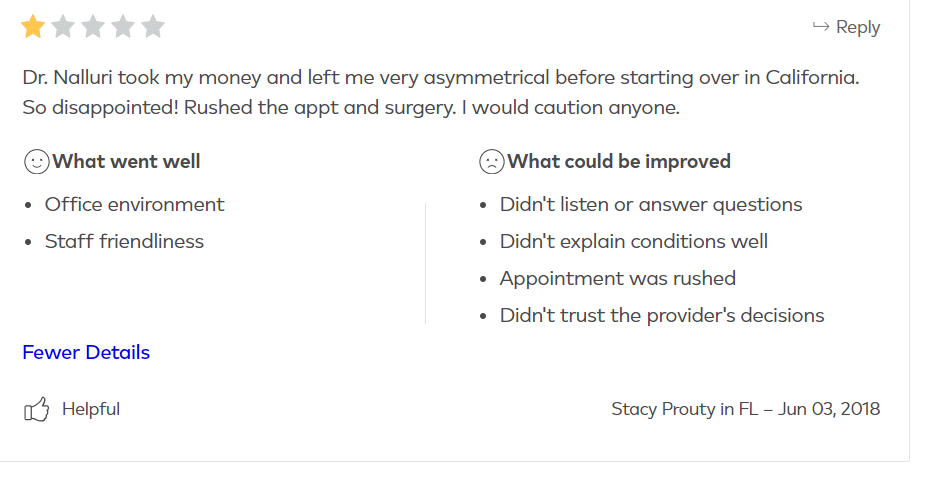Click reviewer name Stacy Prouty in FL
Image resolution: width=942 pixels, height=481 pixels.
click(x=685, y=409)
